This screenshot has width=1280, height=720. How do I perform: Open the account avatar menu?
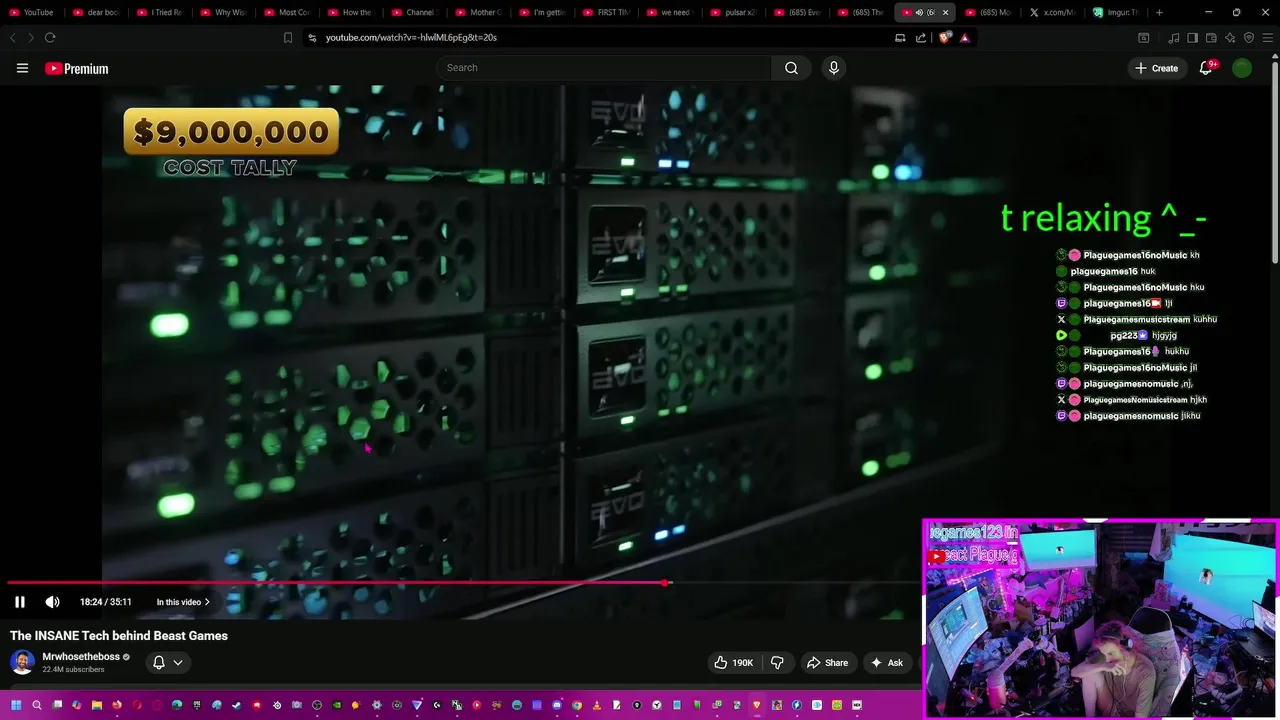point(1242,68)
